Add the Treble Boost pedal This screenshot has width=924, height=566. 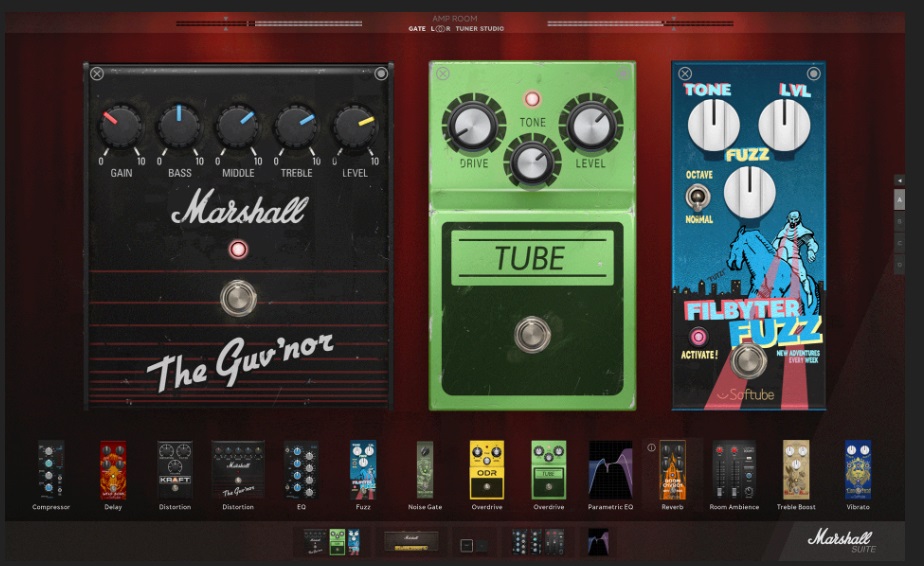(796, 470)
